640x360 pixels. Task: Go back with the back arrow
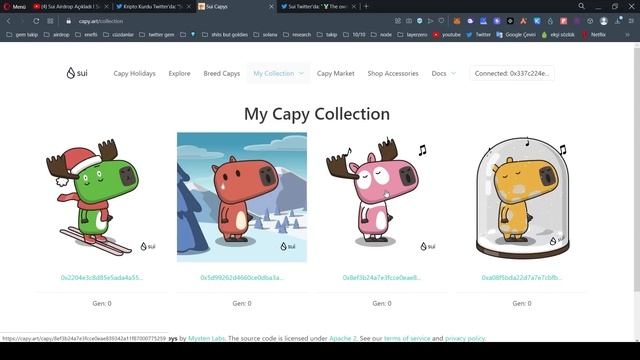tap(9, 21)
